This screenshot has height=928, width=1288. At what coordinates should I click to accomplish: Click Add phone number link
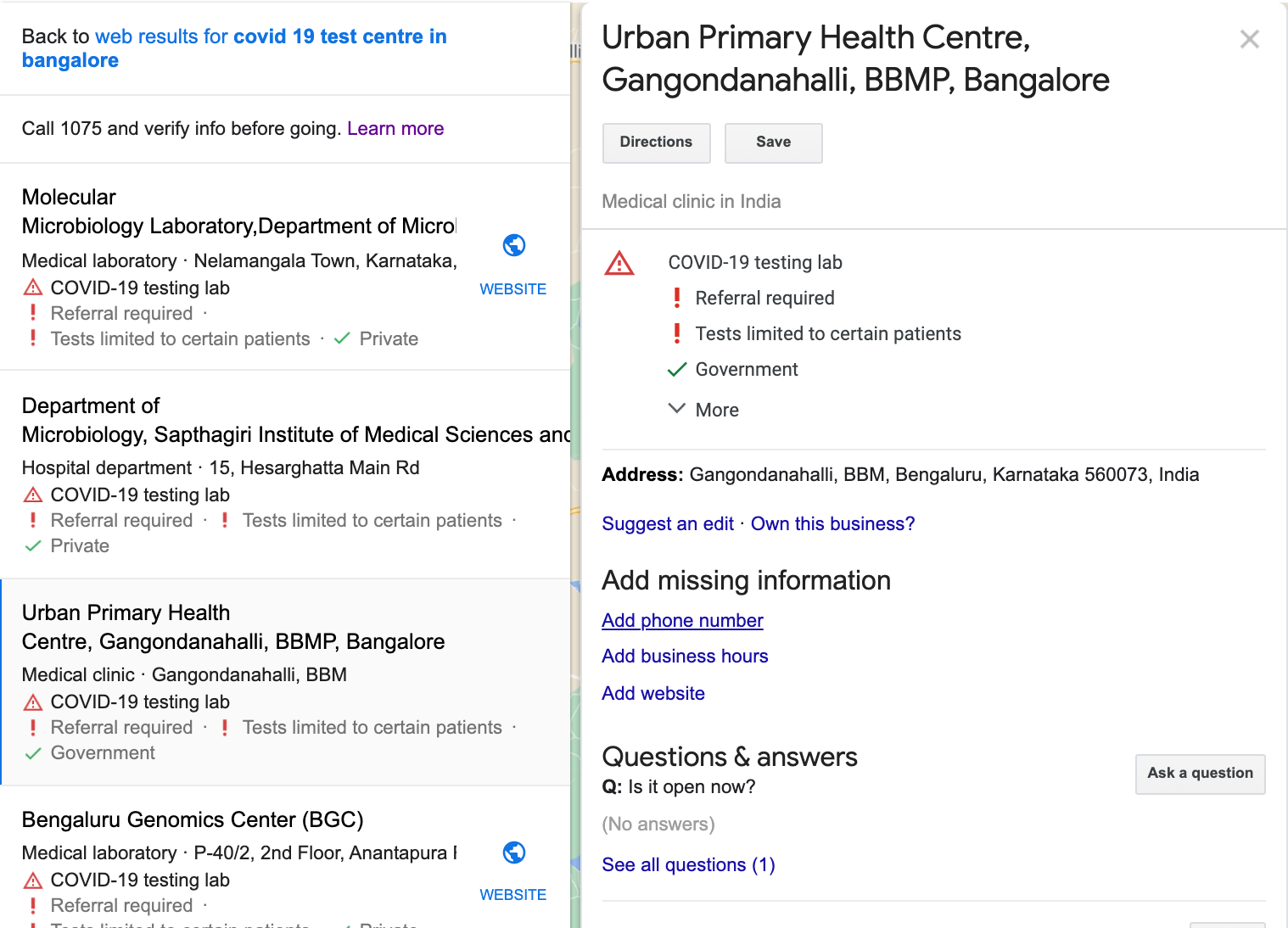682,621
